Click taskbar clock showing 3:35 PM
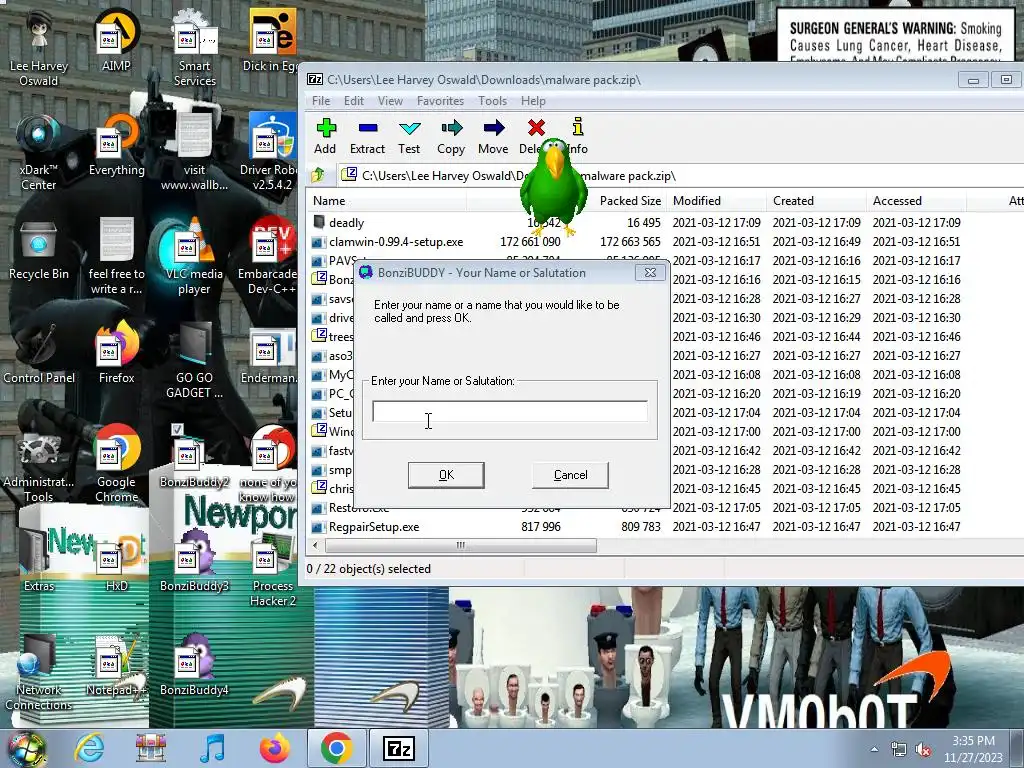1024x768 pixels. point(973,749)
